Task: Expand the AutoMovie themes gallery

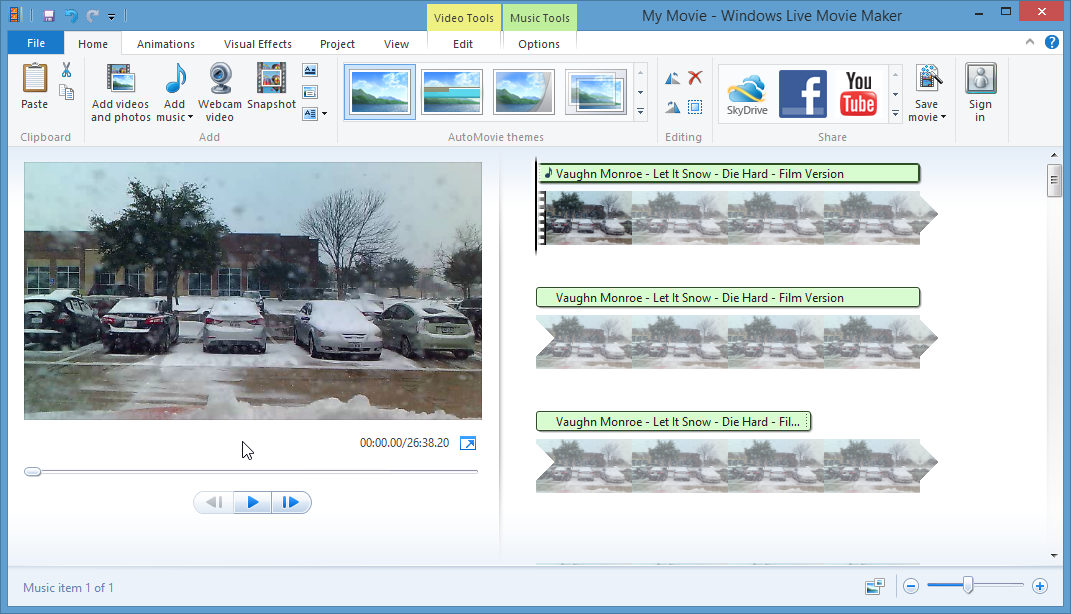Action: click(x=641, y=112)
